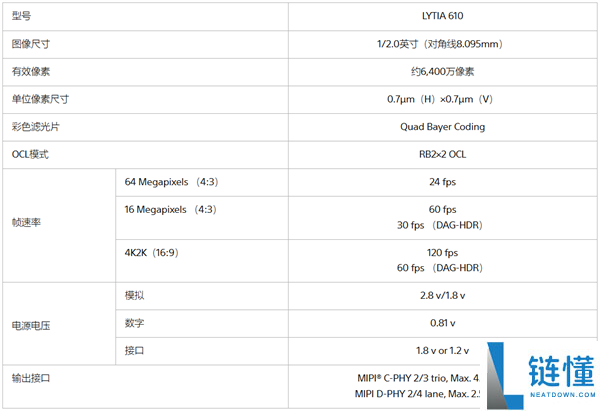Select '60 fps' in 16 Megapixels row
The image size is (600, 411).
[x=442, y=209]
